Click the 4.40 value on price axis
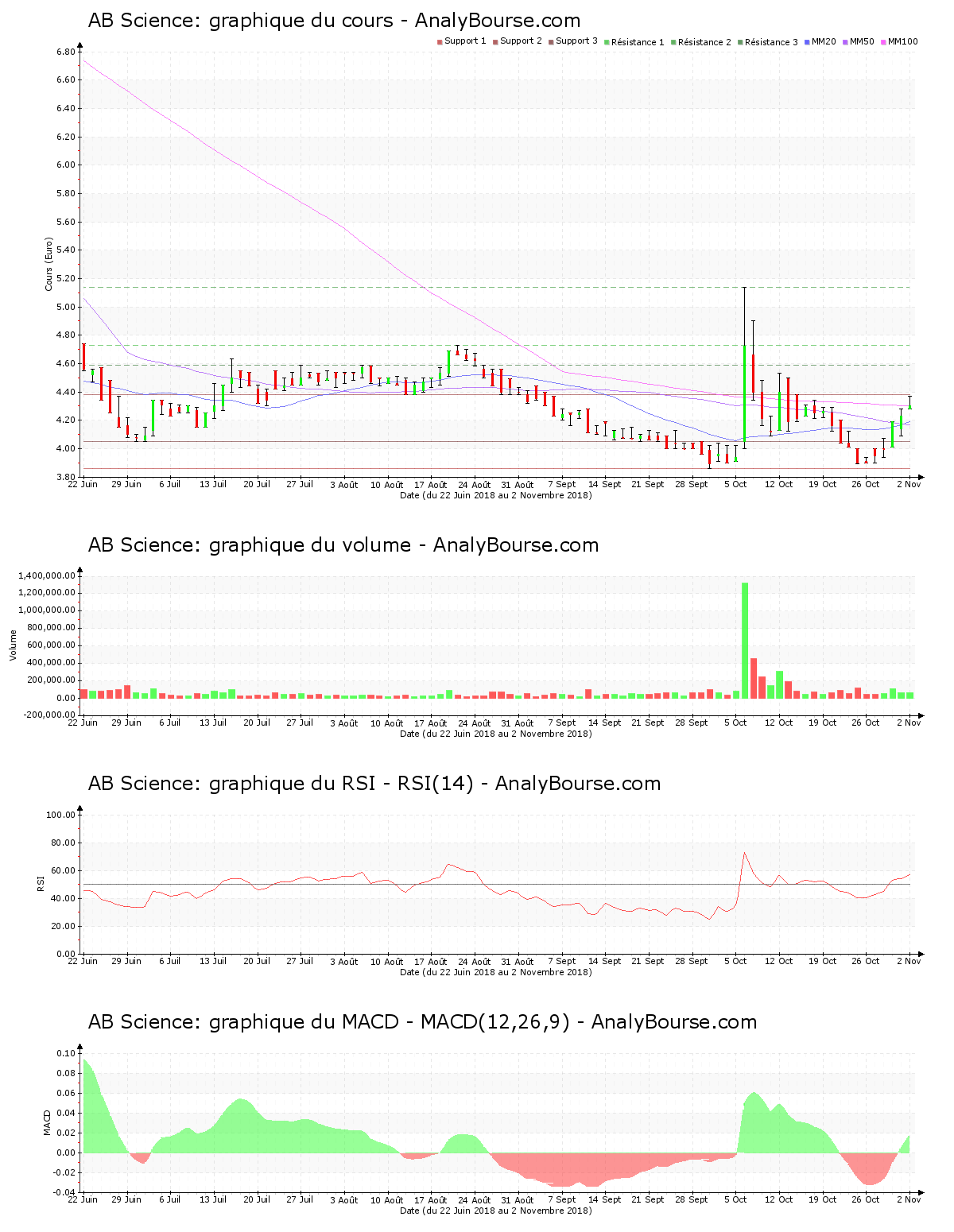 (x=66, y=392)
